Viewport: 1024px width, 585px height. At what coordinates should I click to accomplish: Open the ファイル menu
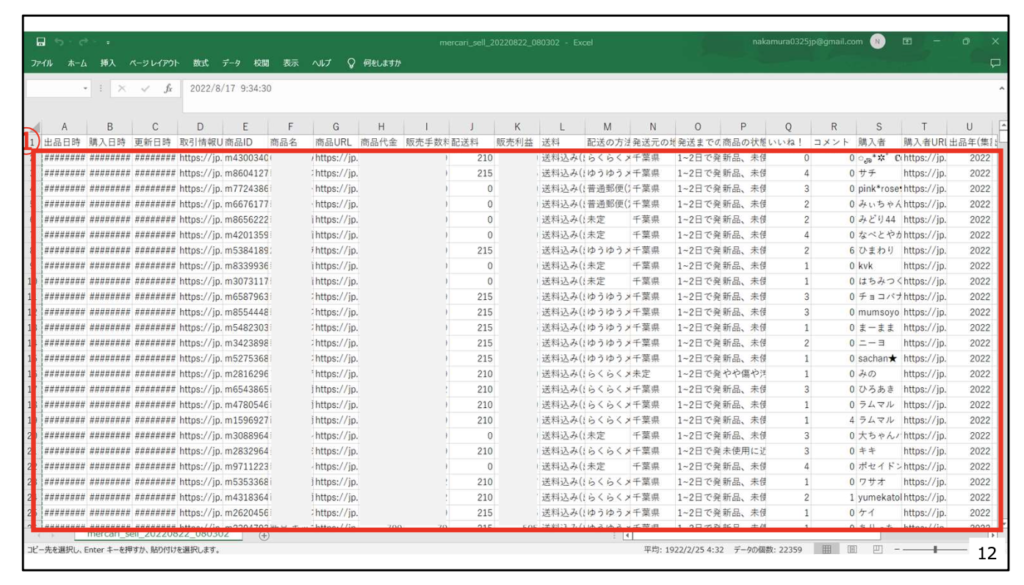pos(42,62)
